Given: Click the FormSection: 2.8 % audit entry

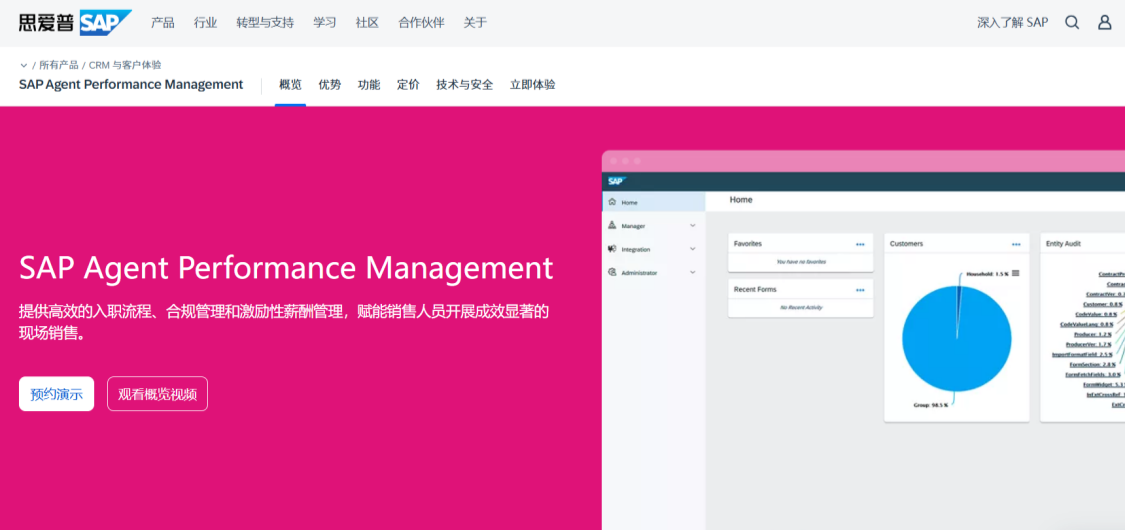Looking at the screenshot, I should pyautogui.click(x=1092, y=364).
